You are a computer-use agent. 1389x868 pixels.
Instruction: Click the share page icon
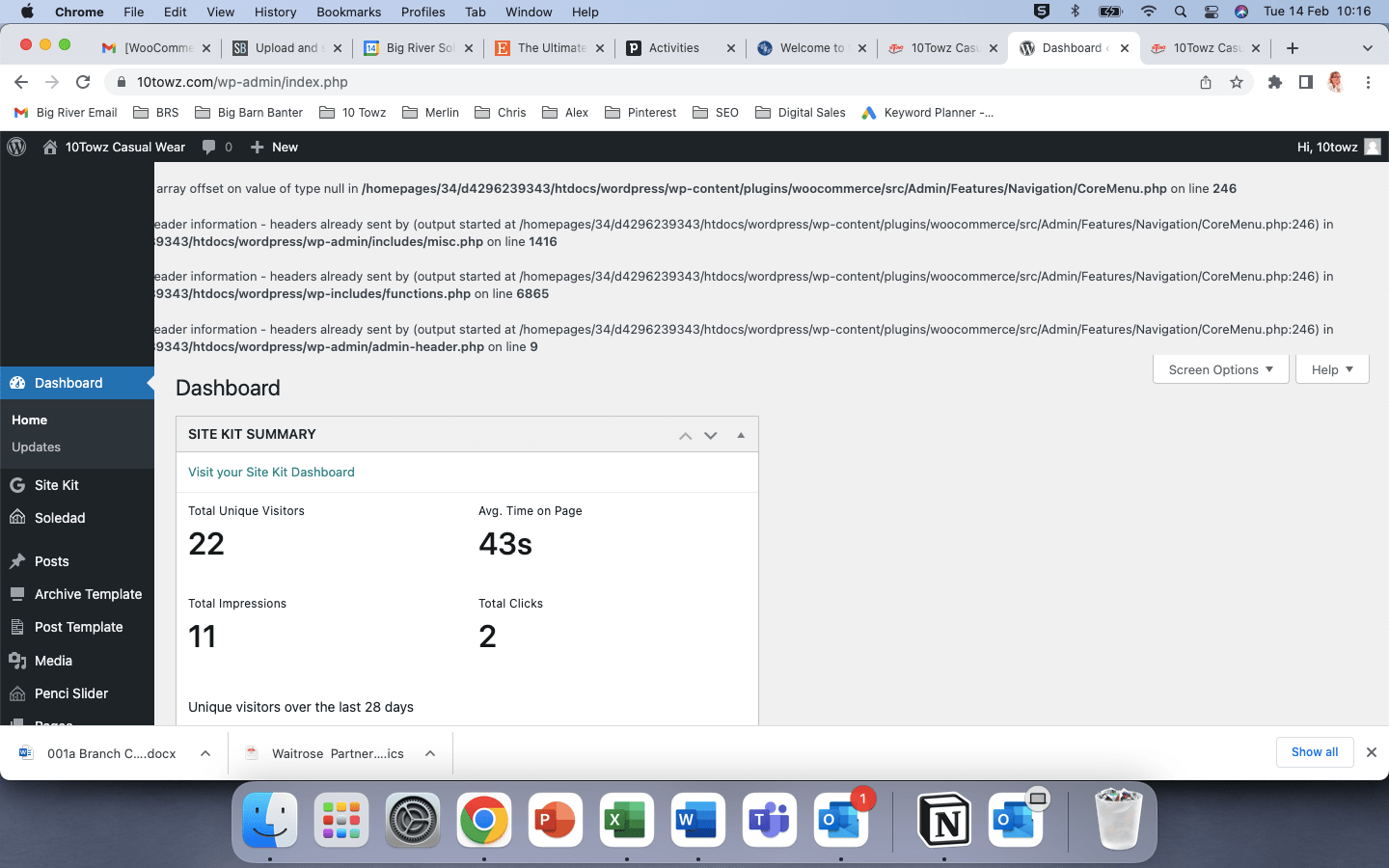1206,82
